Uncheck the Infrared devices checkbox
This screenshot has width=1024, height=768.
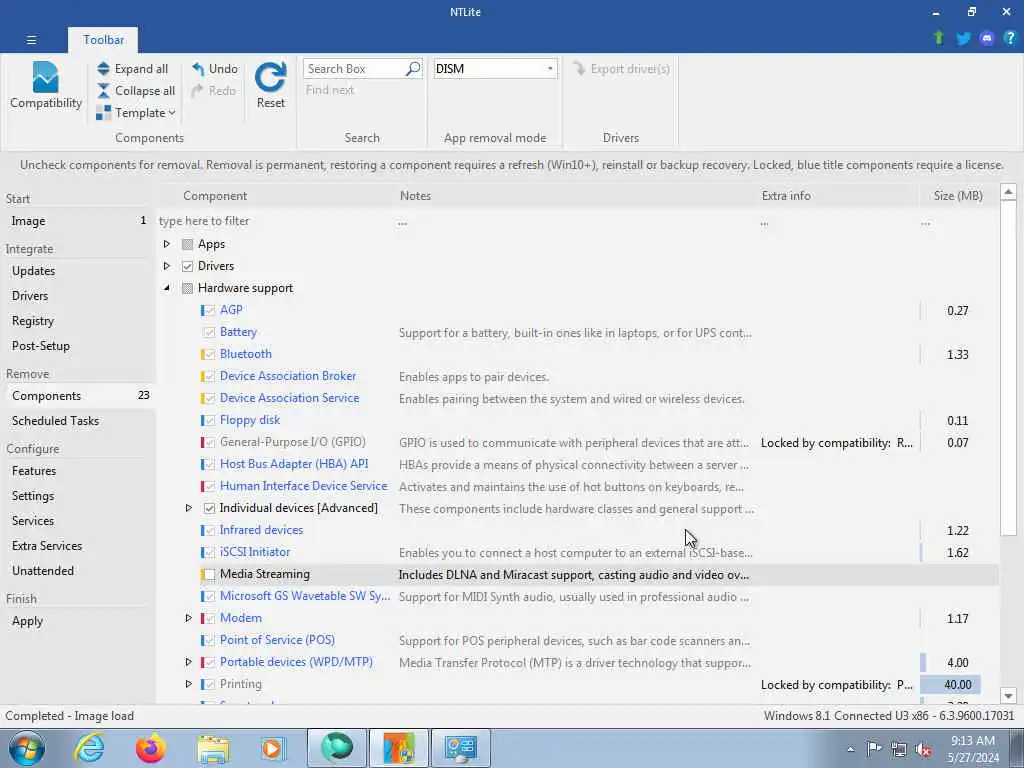pos(209,530)
